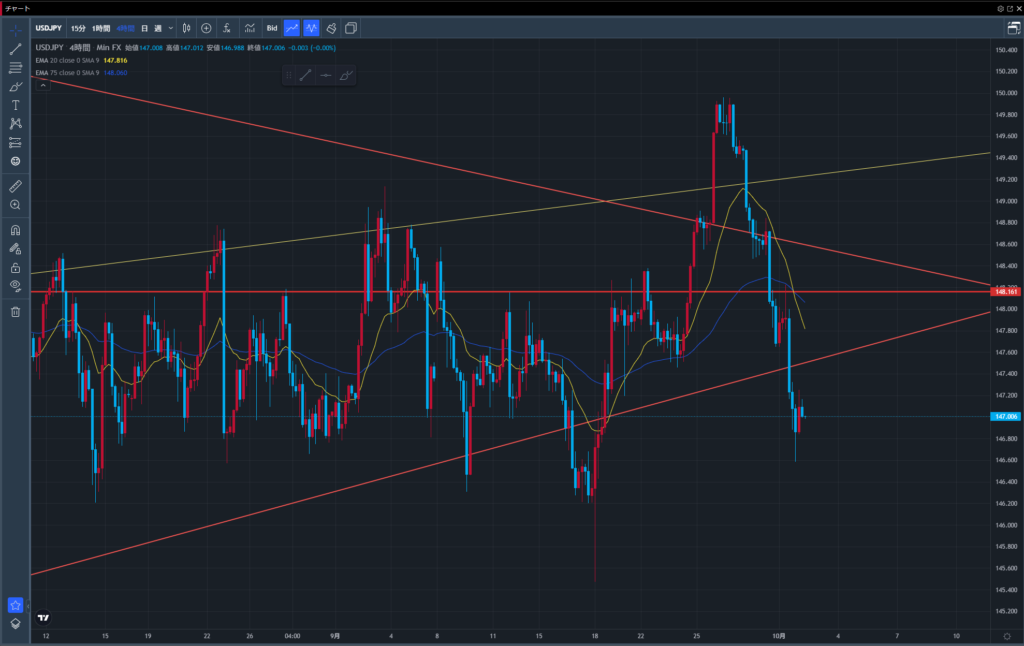This screenshot has height=646, width=1024.
Task: Open the brush drawing tool
Action: [x=15, y=86]
